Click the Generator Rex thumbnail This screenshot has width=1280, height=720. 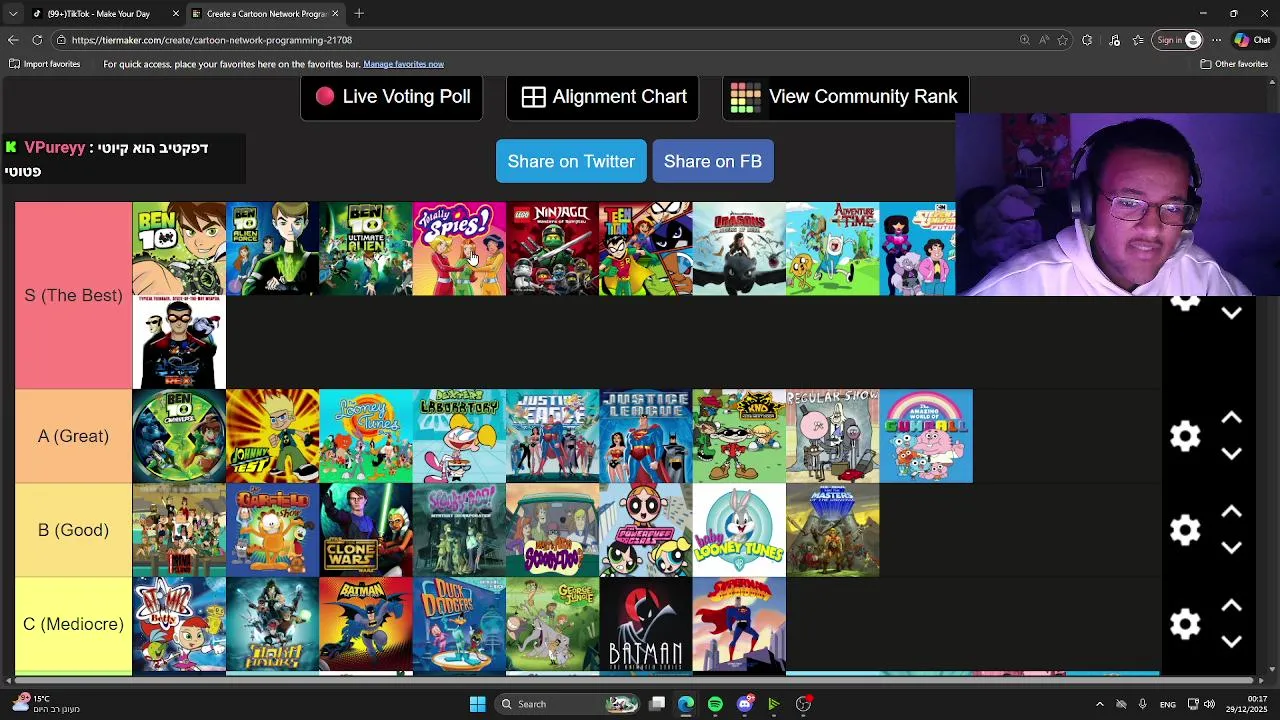tap(179, 342)
